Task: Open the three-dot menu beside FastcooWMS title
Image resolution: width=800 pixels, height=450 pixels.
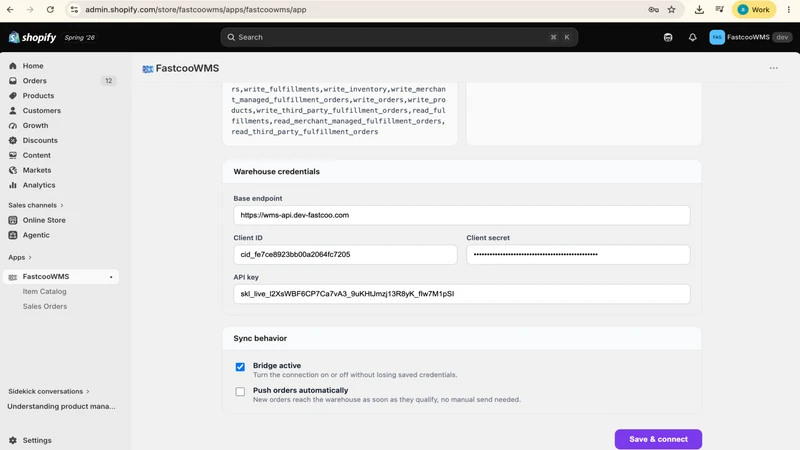Action: tap(773, 68)
